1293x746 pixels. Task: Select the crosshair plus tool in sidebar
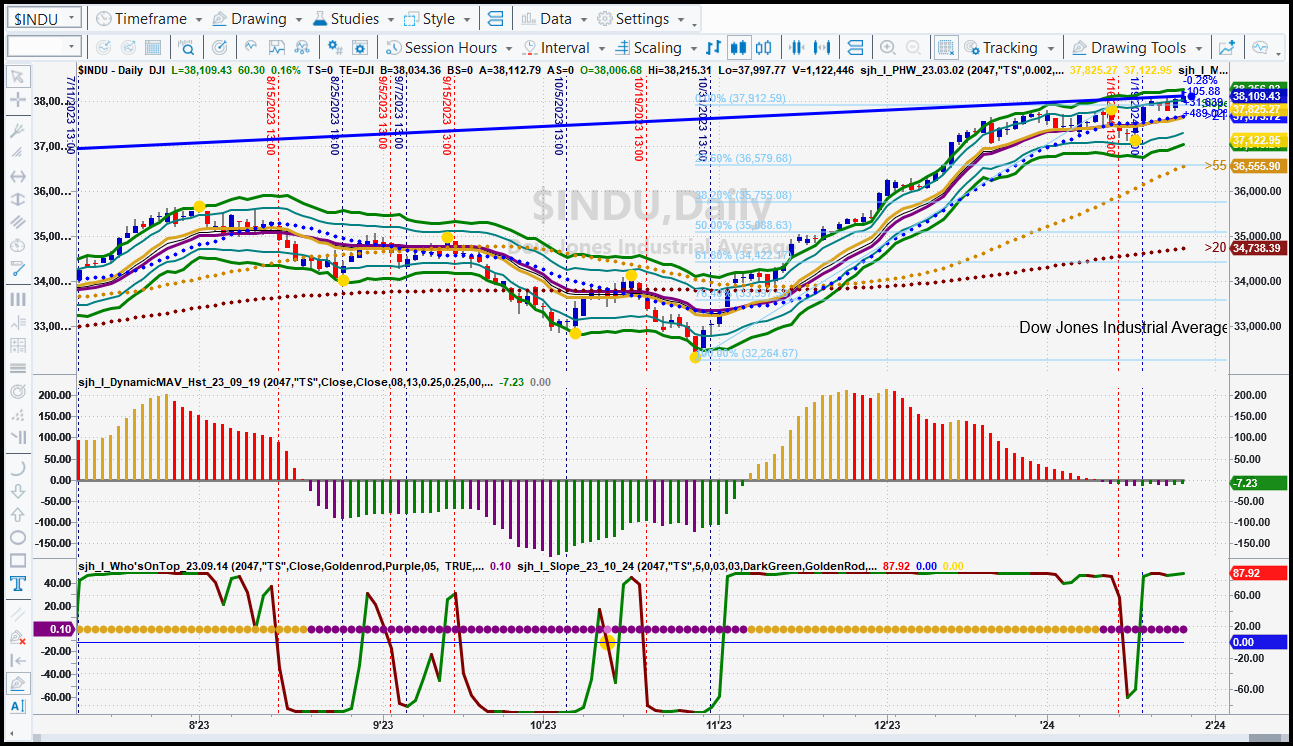(x=17, y=100)
